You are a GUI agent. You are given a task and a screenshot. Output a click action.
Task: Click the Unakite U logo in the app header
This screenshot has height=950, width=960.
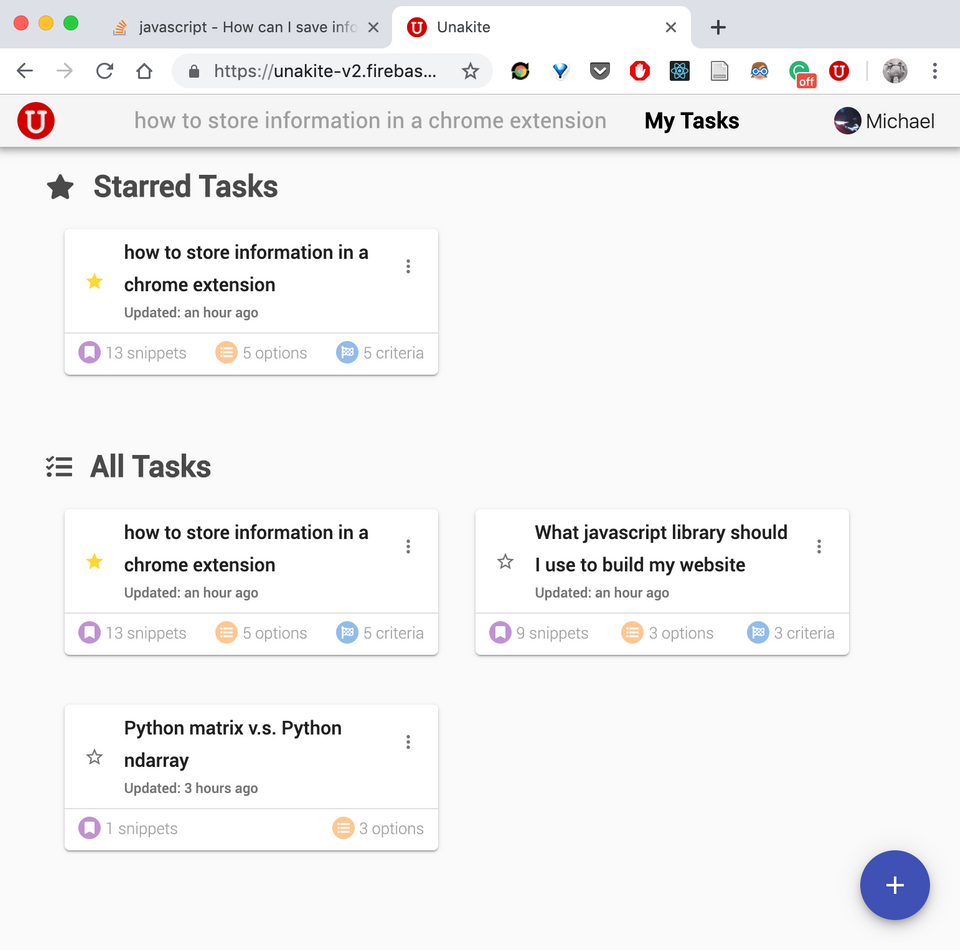(35, 120)
